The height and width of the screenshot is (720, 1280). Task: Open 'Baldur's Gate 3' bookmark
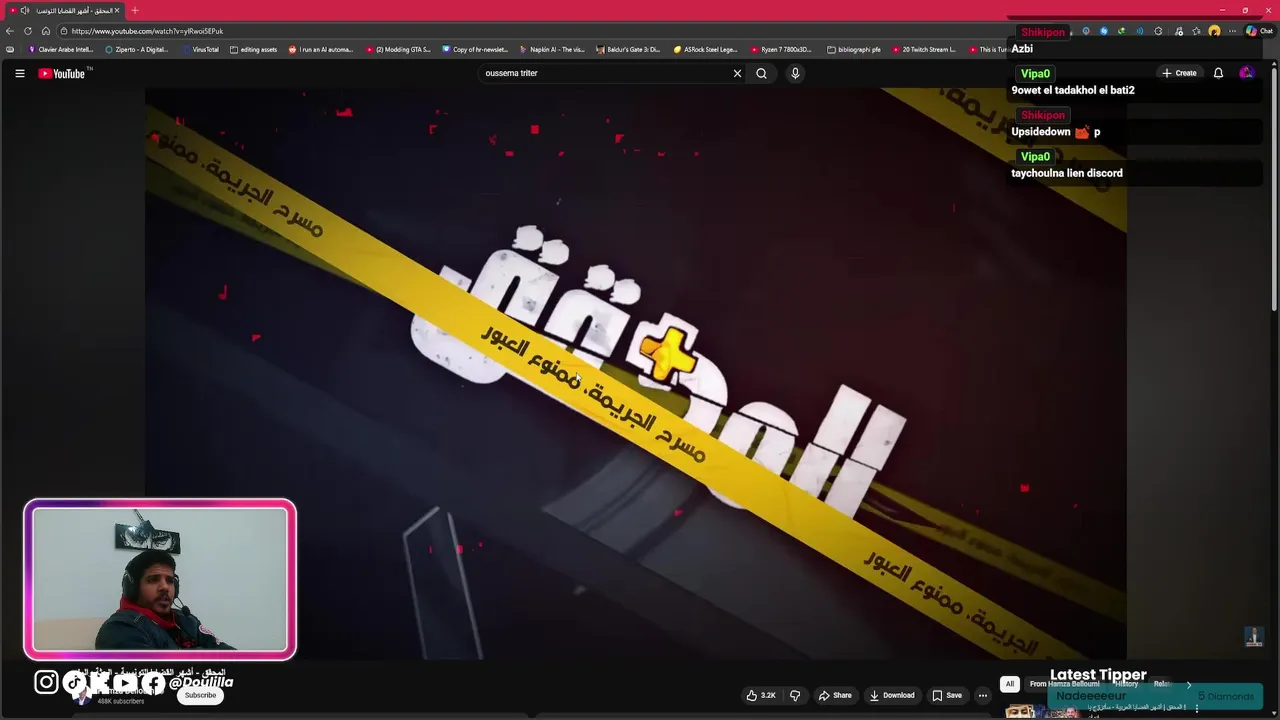(628, 49)
